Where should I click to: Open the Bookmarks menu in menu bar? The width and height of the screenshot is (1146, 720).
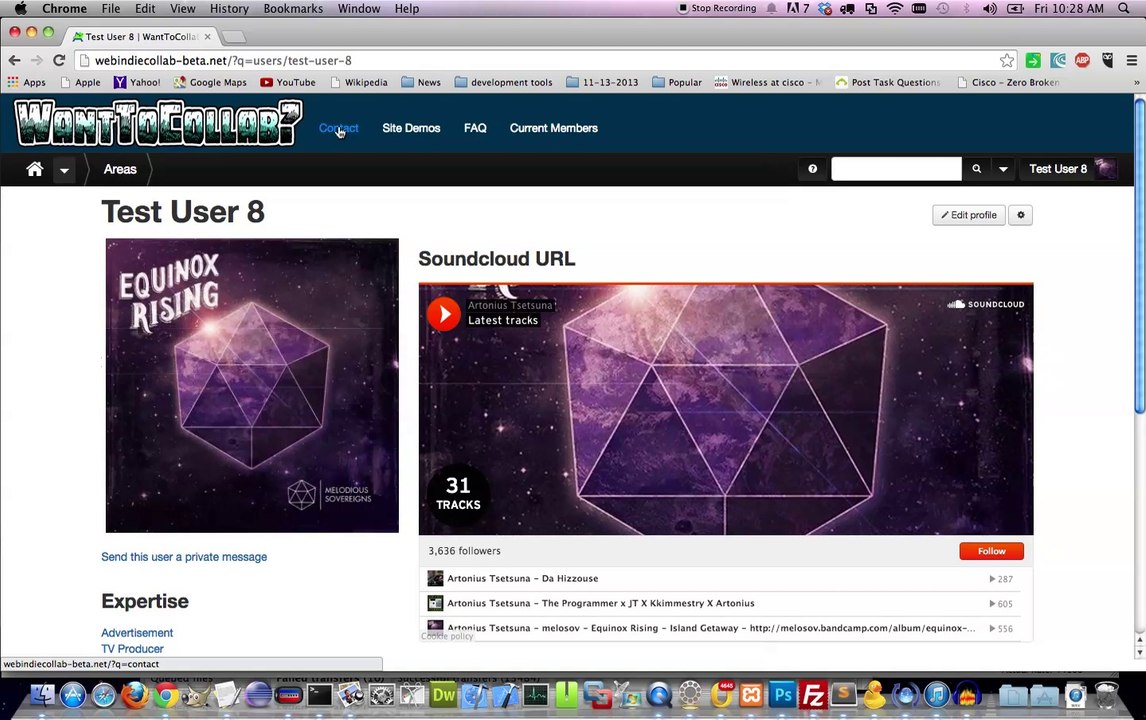tap(293, 9)
